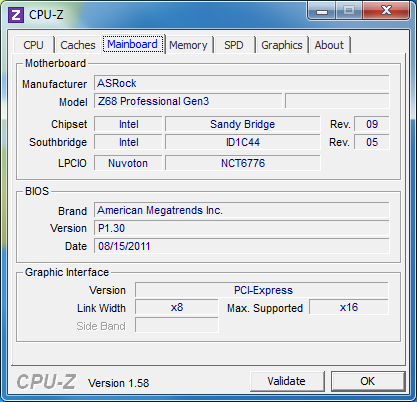Image resolution: width=417 pixels, height=402 pixels.
Task: Click the disabled maximize button
Action: (349, 11)
